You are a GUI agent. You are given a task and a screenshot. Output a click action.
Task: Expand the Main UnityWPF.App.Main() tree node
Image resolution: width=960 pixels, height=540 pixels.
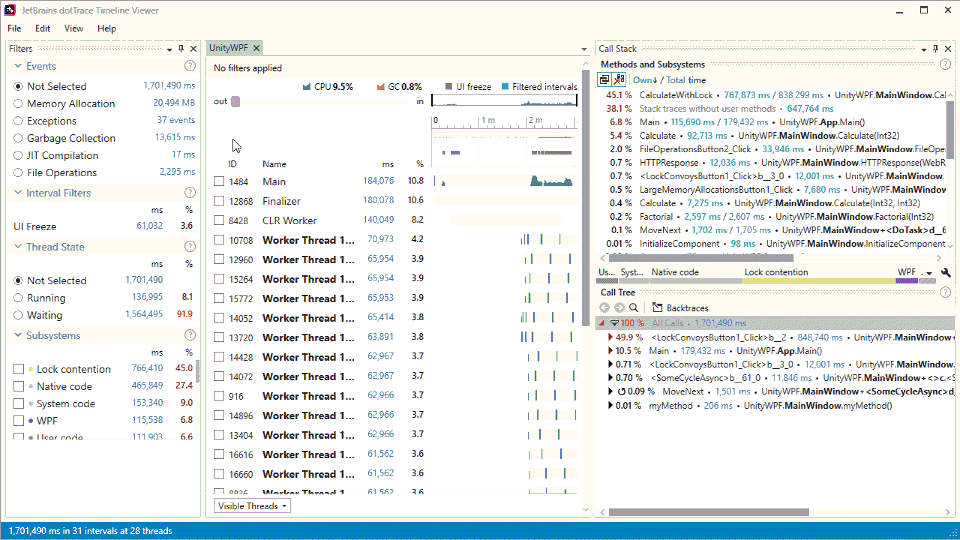(612, 351)
